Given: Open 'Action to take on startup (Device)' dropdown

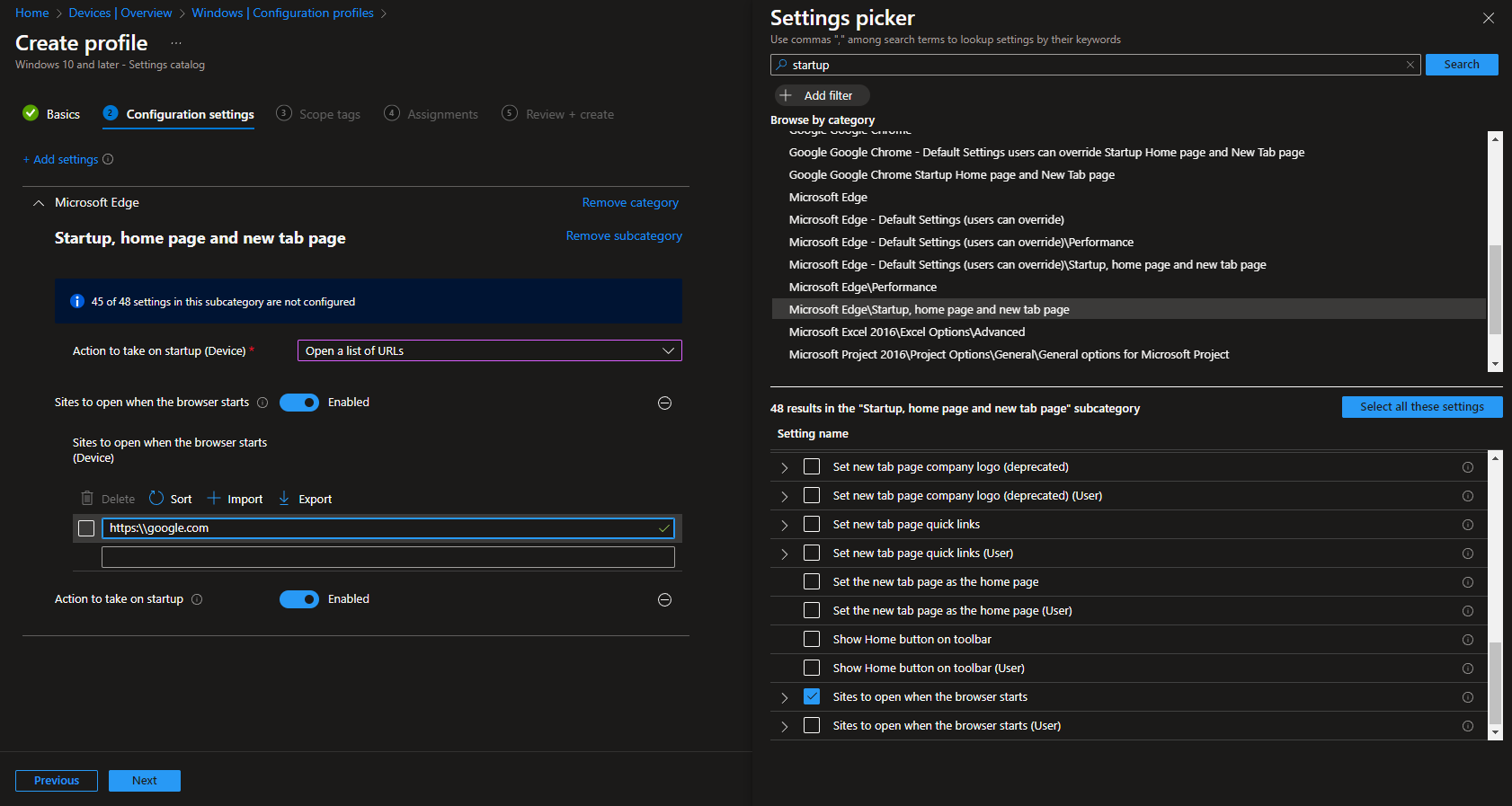Looking at the screenshot, I should pos(489,351).
